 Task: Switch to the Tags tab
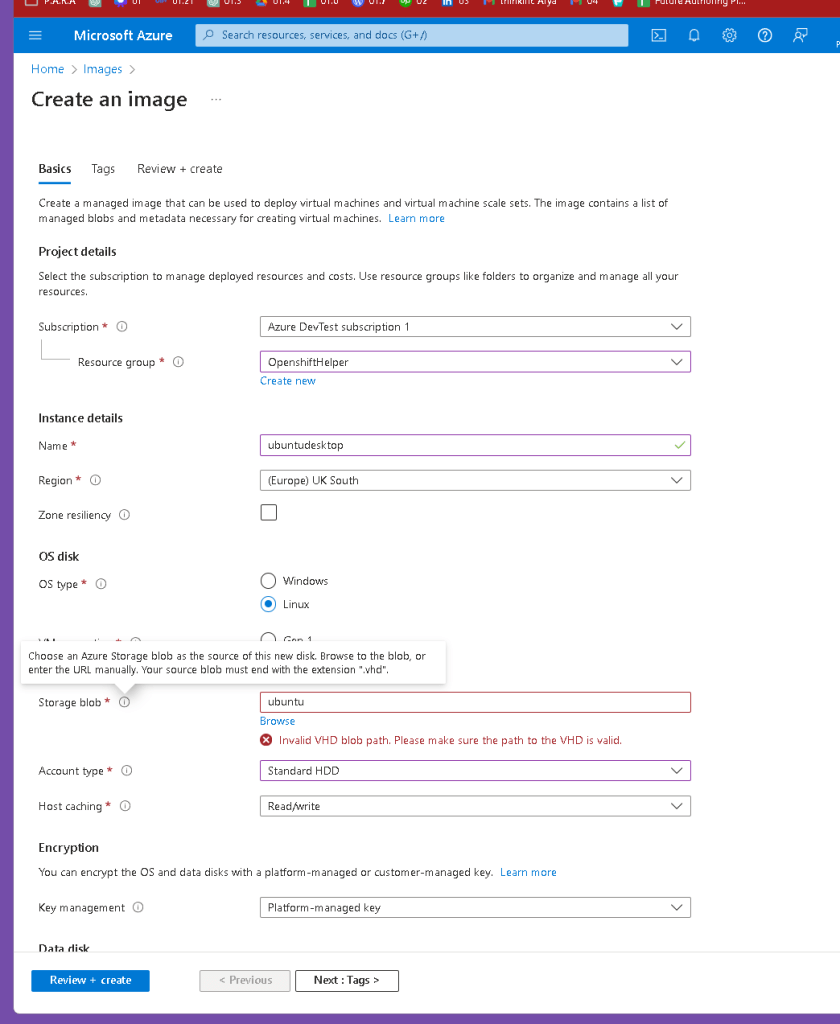coord(103,168)
